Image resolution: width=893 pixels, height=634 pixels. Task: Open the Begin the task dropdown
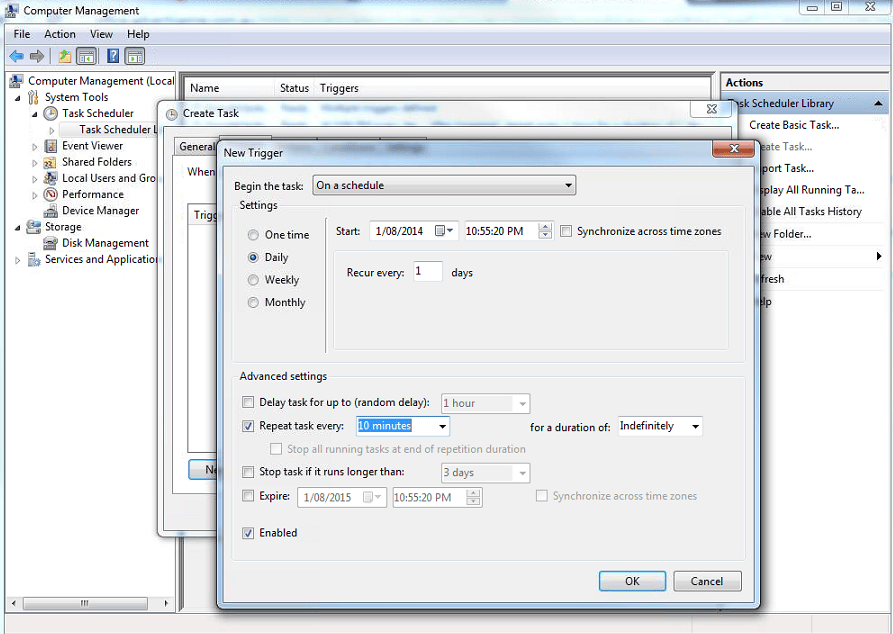point(568,185)
